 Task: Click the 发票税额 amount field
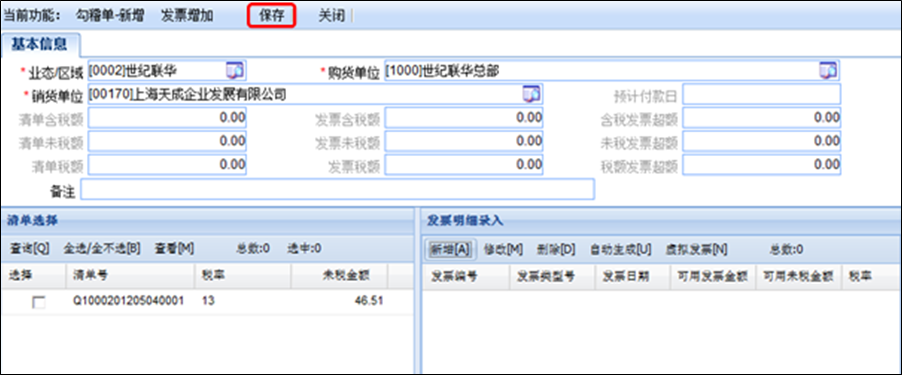pyautogui.click(x=464, y=165)
